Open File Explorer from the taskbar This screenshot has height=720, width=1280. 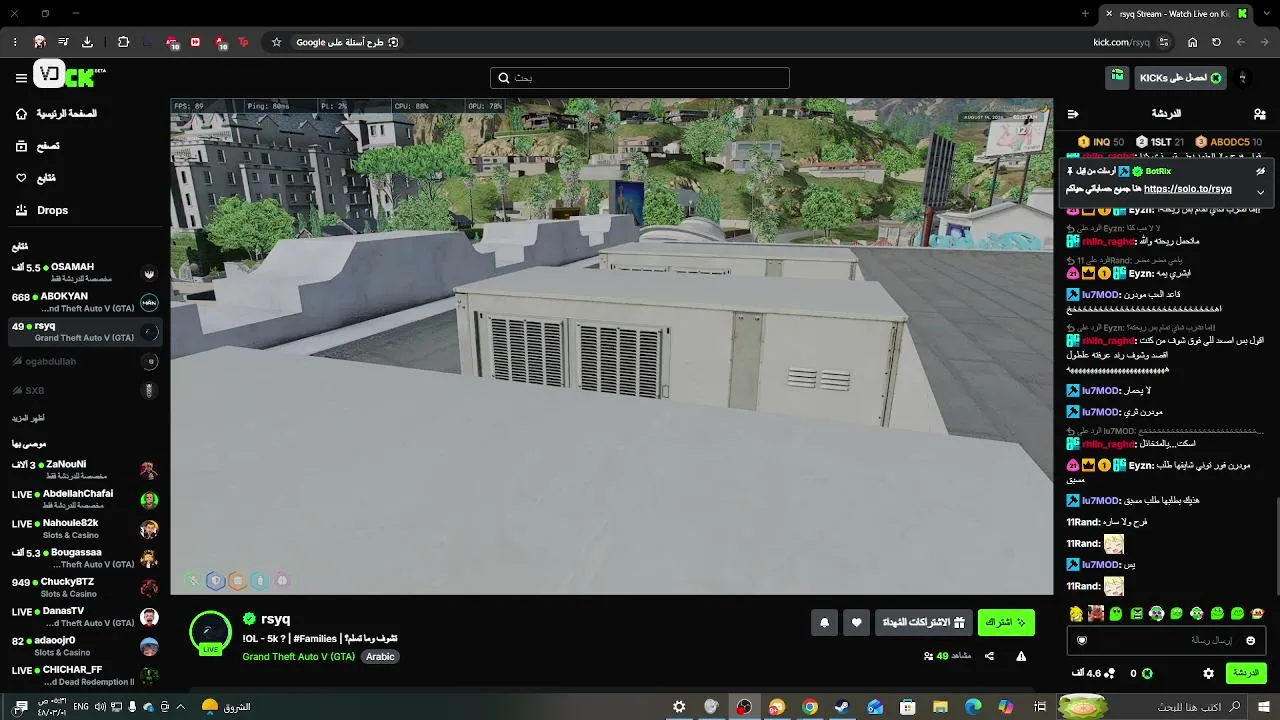(x=941, y=707)
